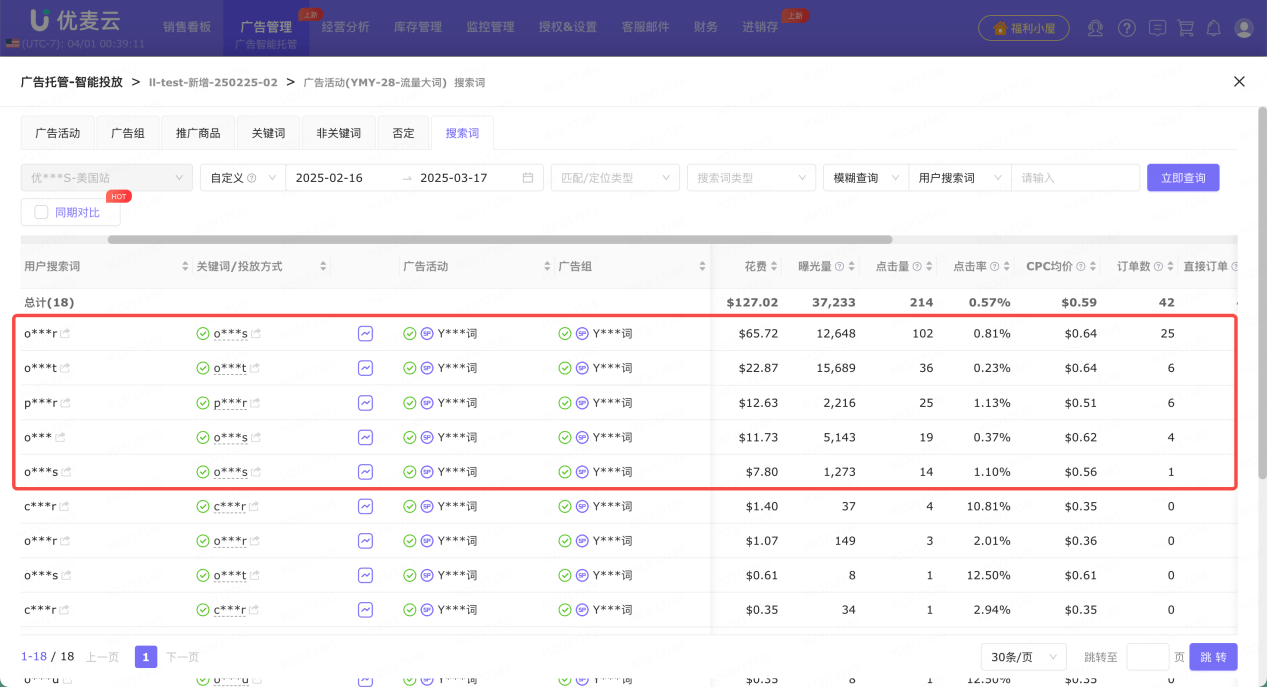Click the ll-test-新增-250225-02 breadcrumb

coord(213,82)
